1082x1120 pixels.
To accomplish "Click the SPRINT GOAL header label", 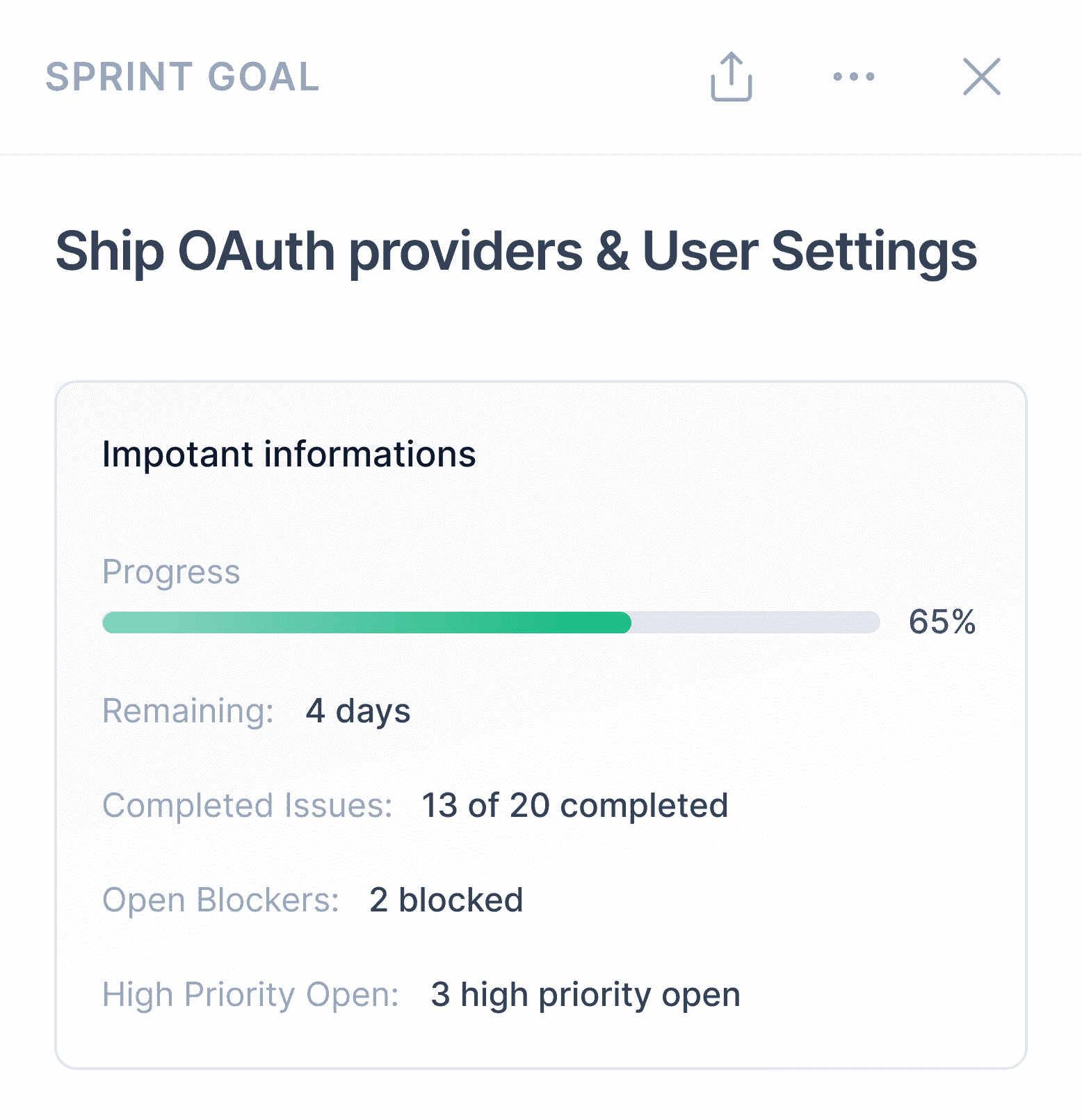I will pyautogui.click(x=181, y=77).
